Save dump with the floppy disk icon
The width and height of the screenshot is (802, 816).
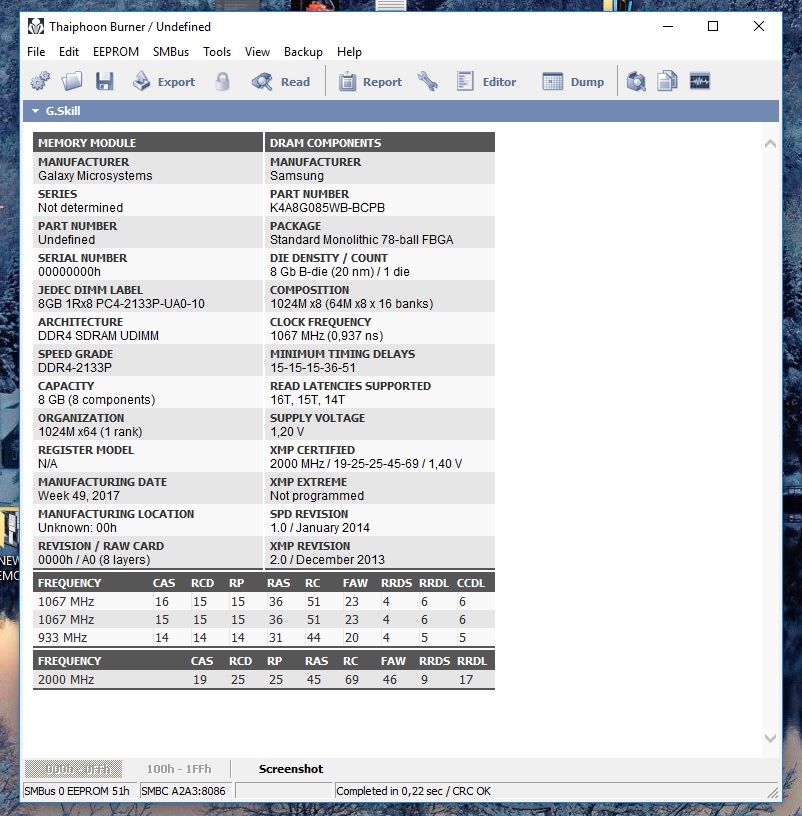(x=105, y=81)
